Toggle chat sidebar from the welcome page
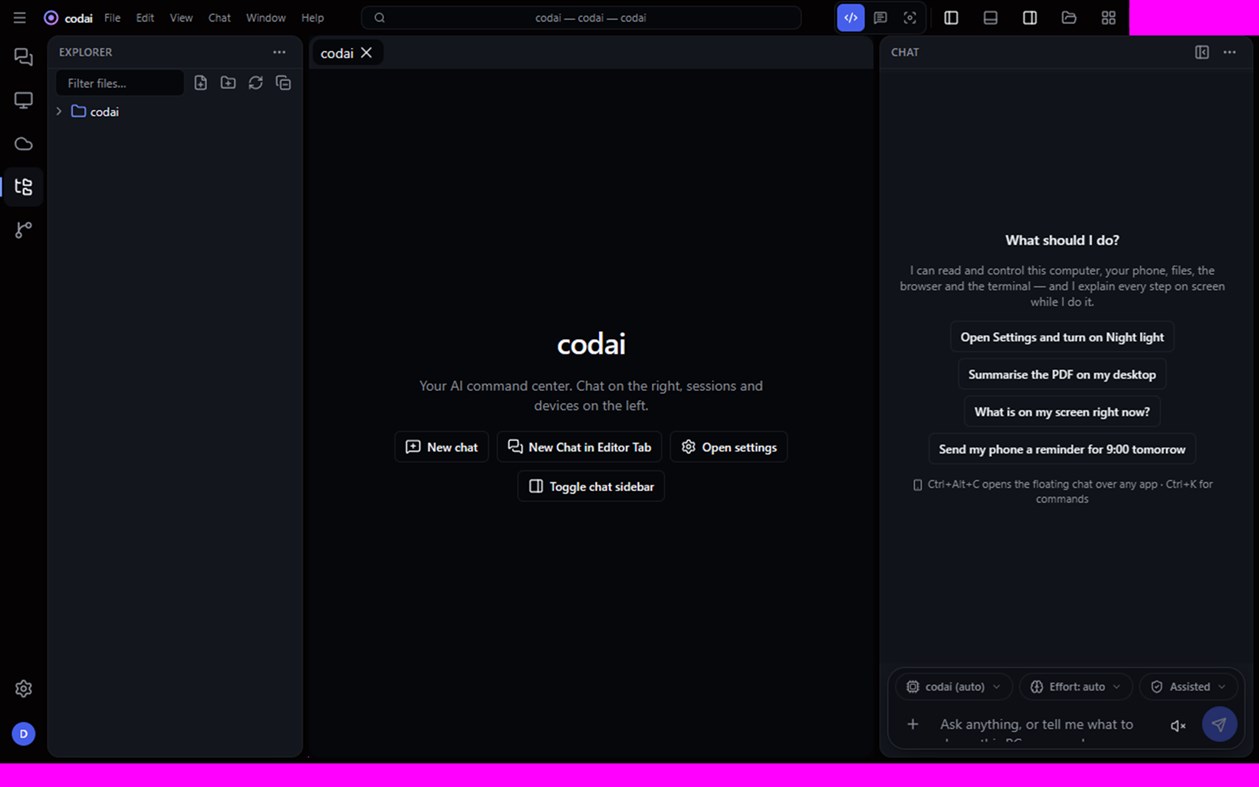 coord(591,486)
